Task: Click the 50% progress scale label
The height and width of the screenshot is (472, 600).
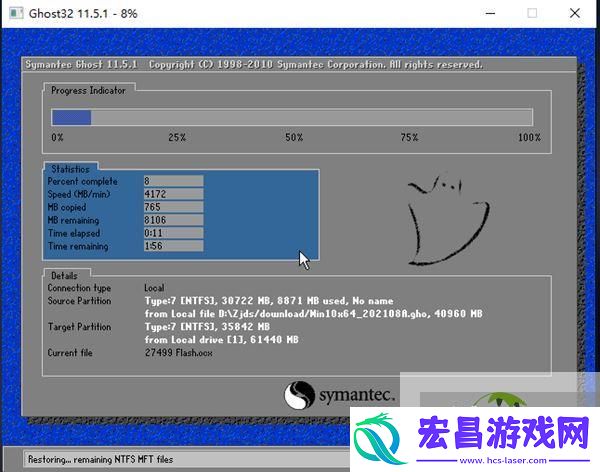Action: [294, 137]
